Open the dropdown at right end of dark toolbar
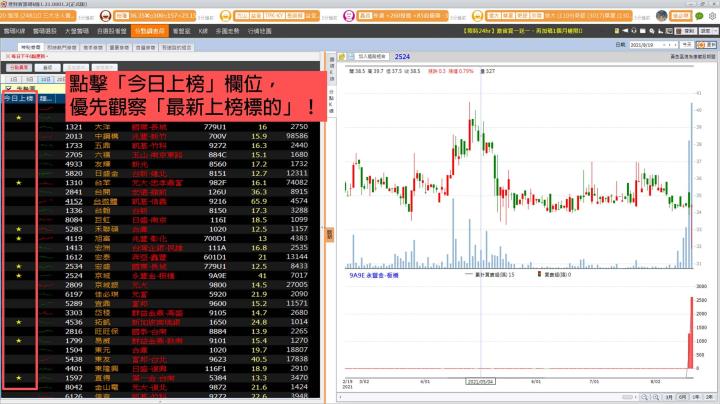Screen dimensions: 720x404 pyautogui.click(x=707, y=31)
